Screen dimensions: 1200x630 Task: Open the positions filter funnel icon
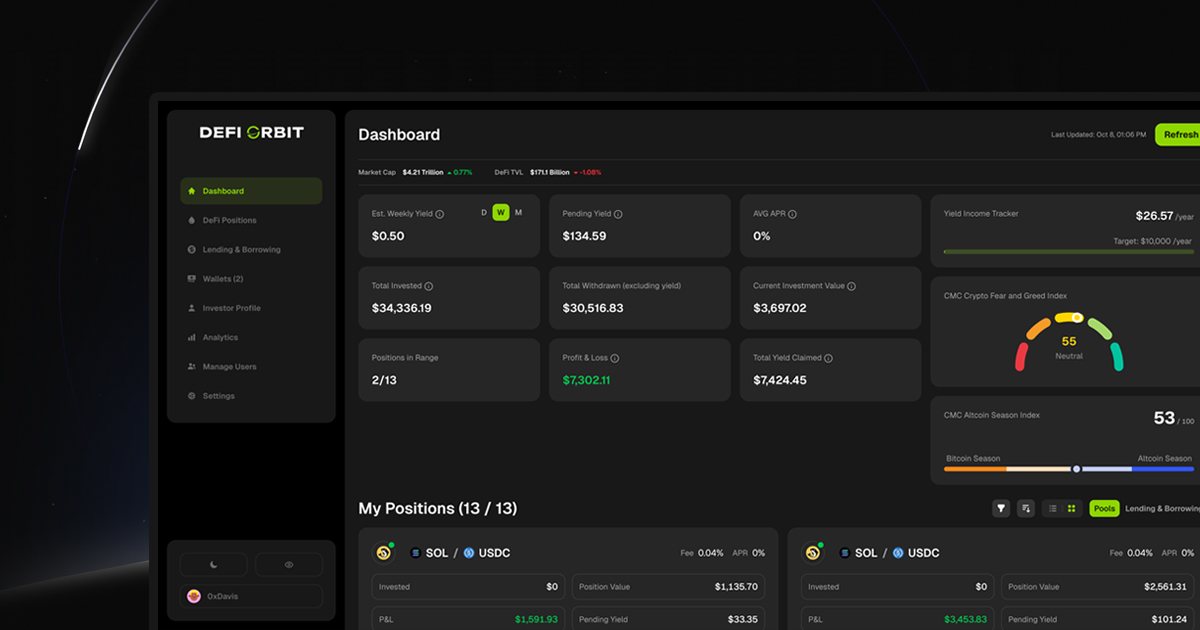(1001, 508)
